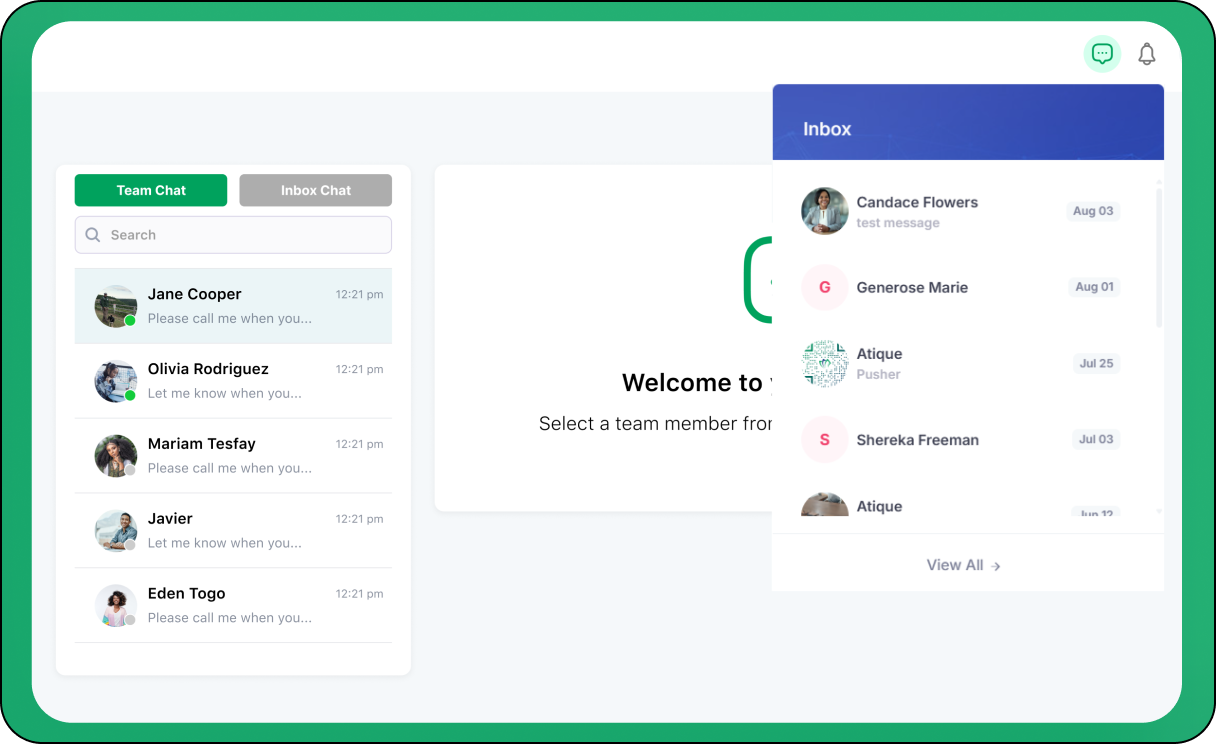Click Candace Flowers' avatar in Inbox
Screen dimensions: 1216x744
click(825, 211)
